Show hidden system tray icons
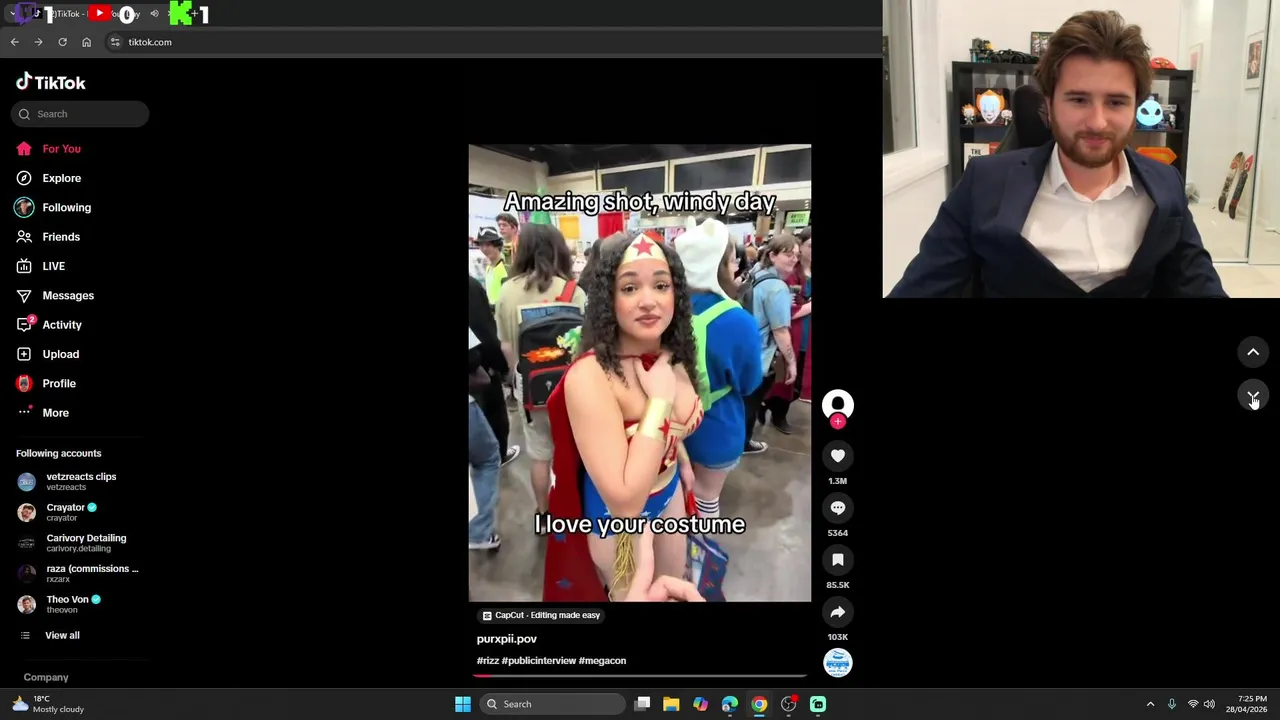1280x720 pixels. click(1150, 704)
